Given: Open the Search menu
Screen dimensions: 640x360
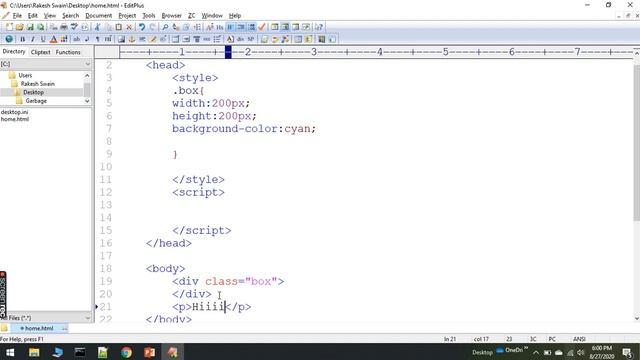Looking at the screenshot, I should click(x=71, y=16).
